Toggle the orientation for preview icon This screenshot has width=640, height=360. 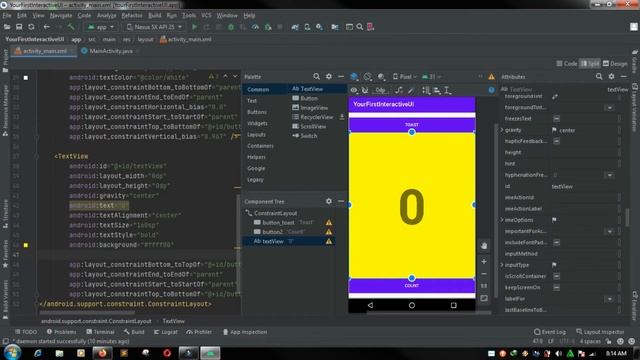[368, 77]
